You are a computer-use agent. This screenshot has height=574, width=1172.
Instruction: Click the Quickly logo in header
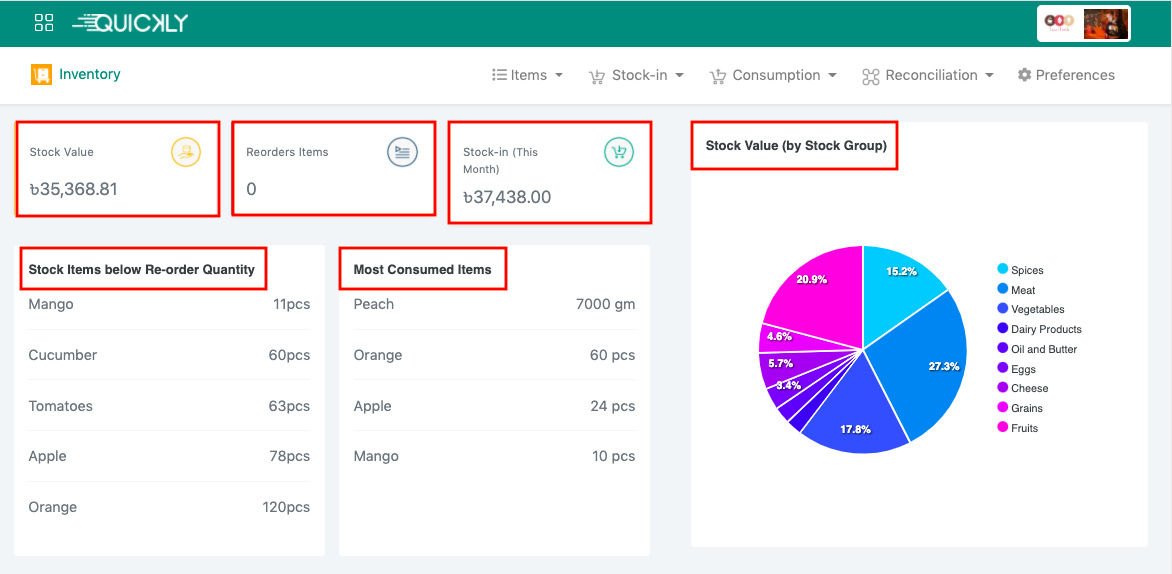[x=130, y=23]
